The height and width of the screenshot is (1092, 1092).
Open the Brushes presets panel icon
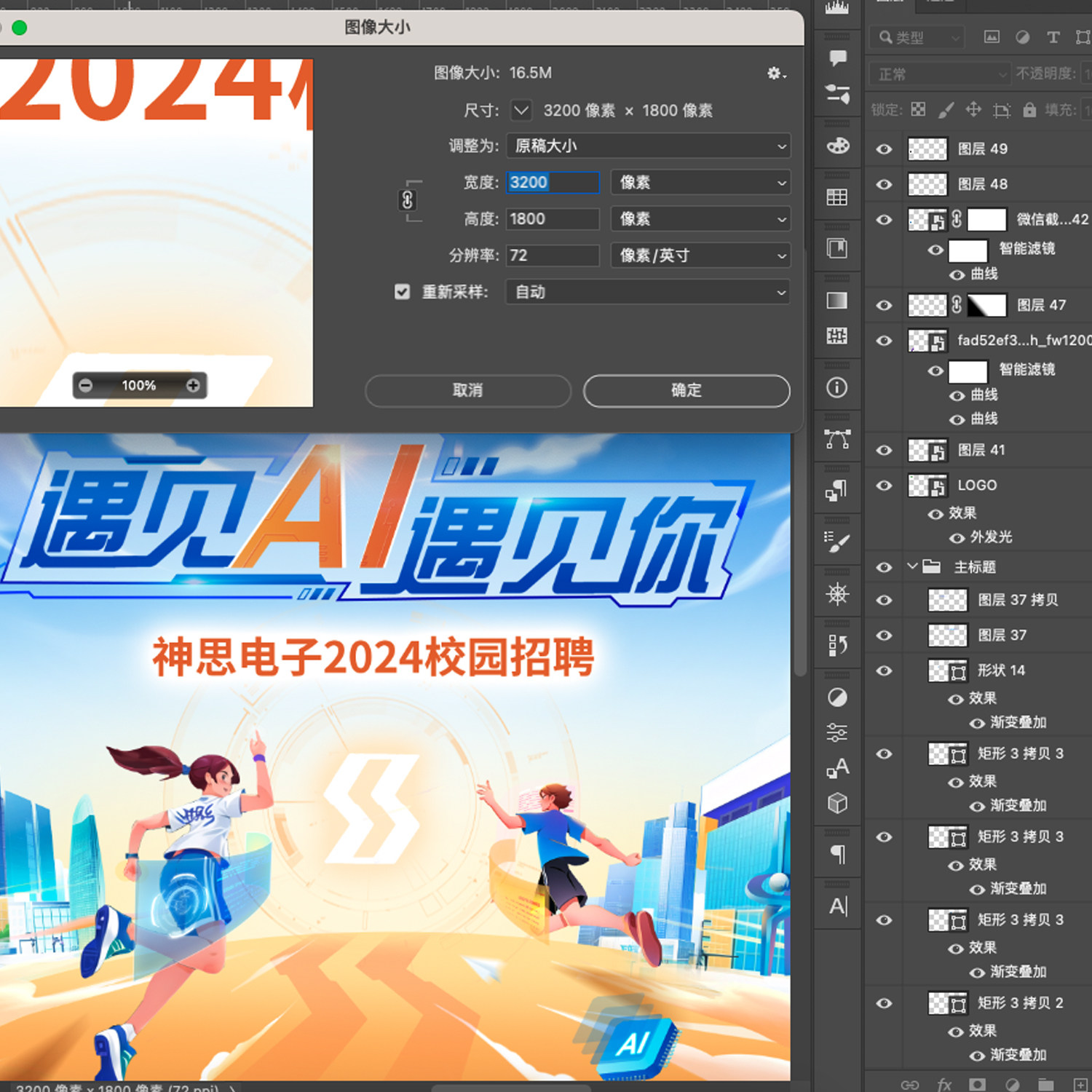tap(837, 542)
